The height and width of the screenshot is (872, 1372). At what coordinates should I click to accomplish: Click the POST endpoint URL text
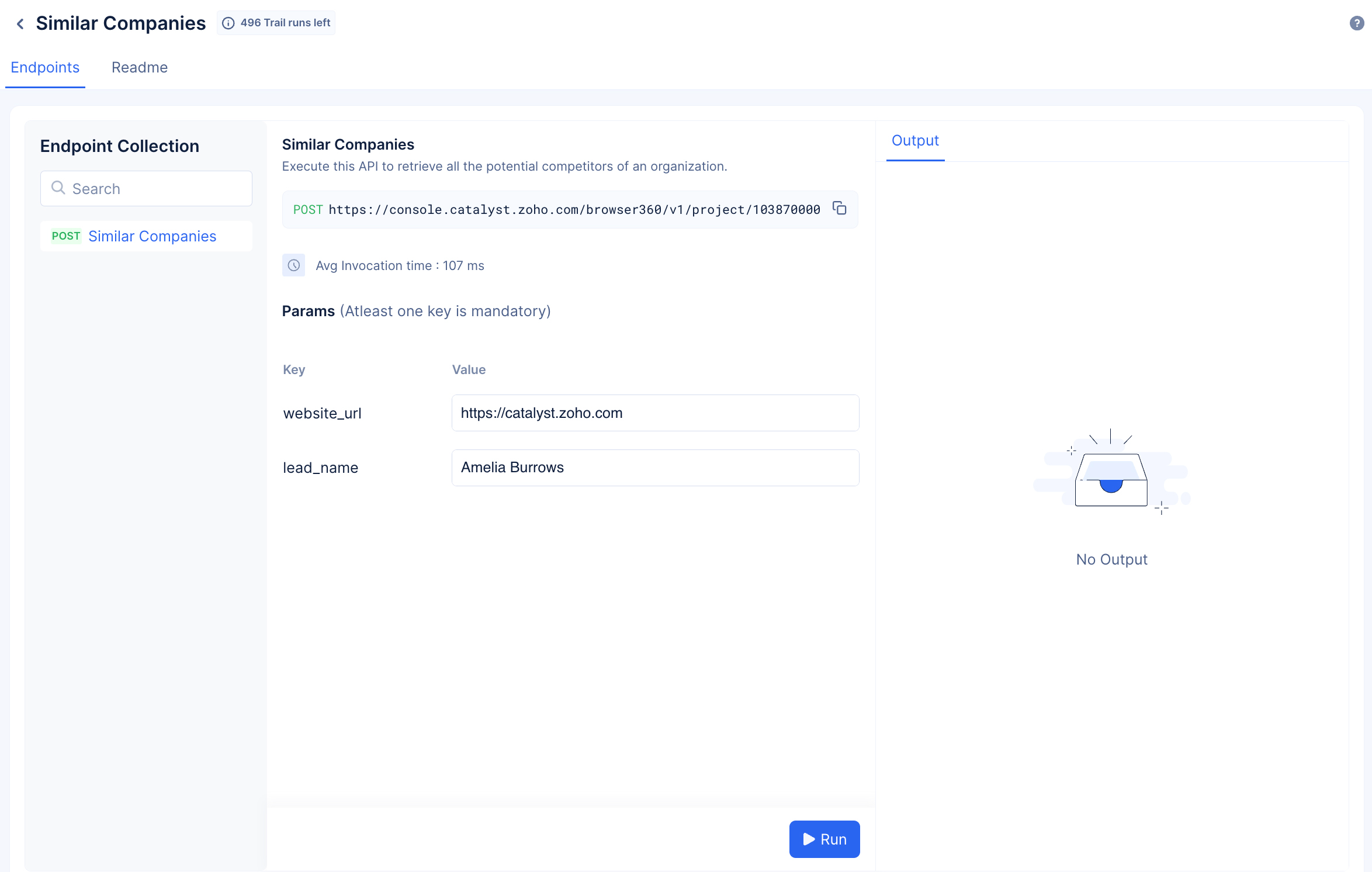click(556, 209)
